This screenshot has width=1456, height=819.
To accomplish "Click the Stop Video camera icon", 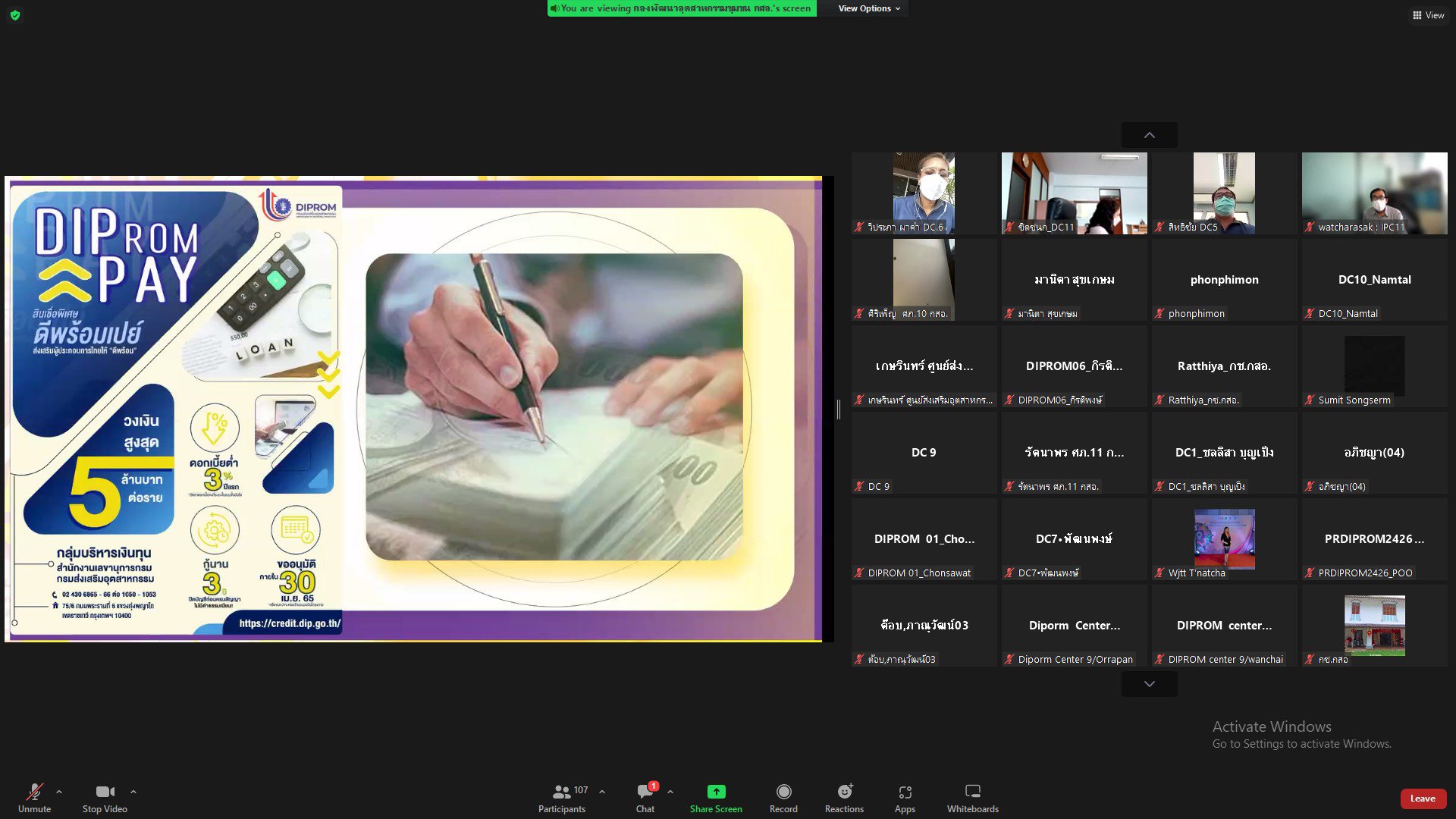I will tap(105, 792).
